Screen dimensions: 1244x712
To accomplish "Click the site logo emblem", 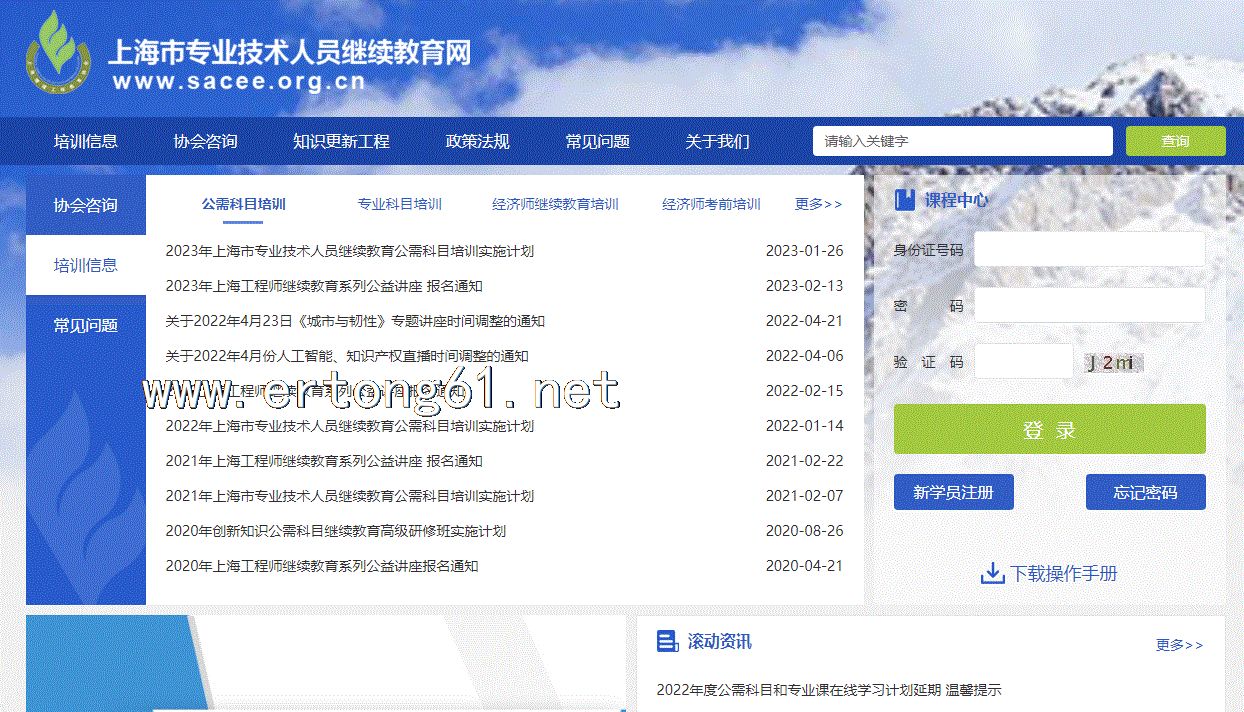I will click(58, 55).
